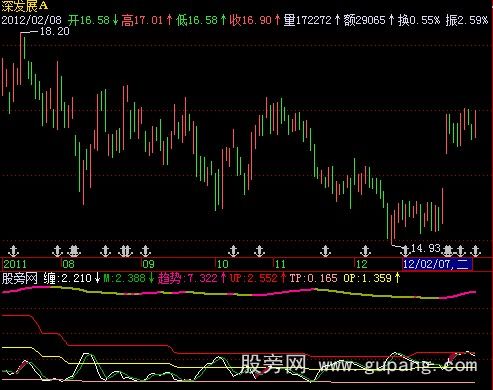Select the 08 month label on the time axis

[68, 264]
